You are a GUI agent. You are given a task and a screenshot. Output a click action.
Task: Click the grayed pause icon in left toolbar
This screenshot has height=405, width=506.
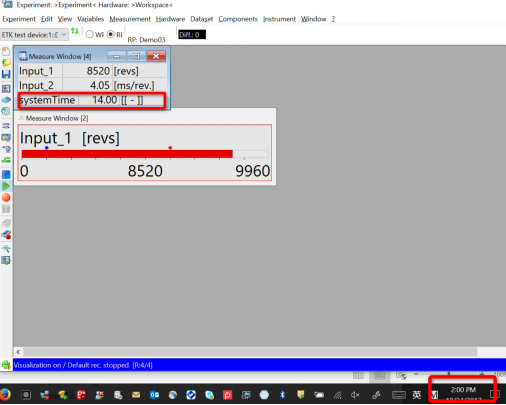tap(6, 209)
